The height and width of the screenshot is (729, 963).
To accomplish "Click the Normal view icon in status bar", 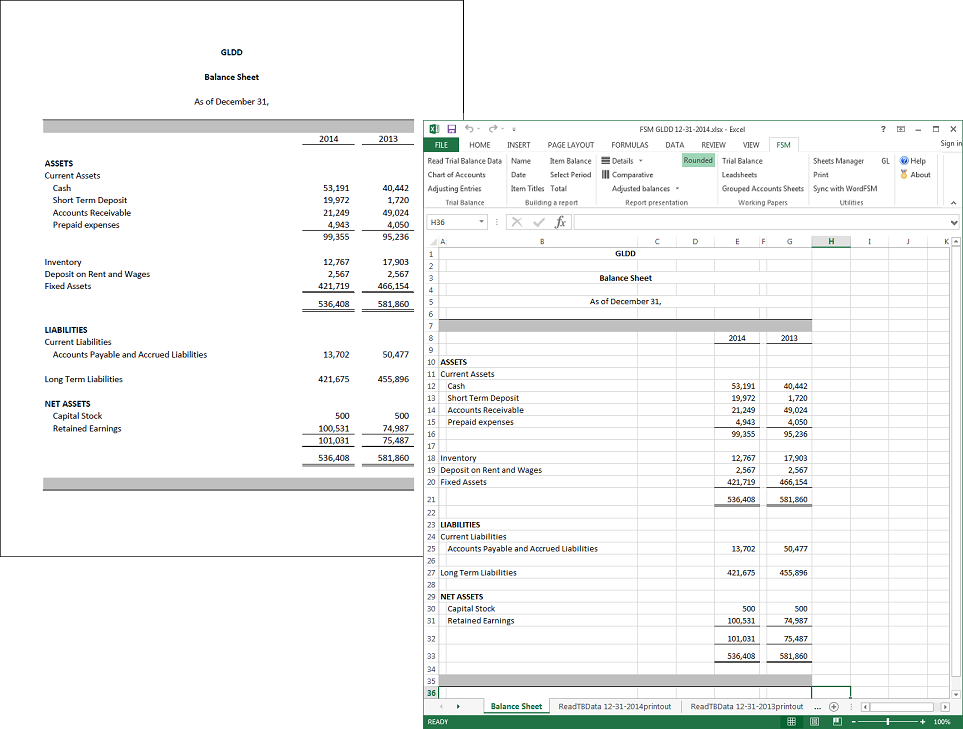I will point(792,722).
